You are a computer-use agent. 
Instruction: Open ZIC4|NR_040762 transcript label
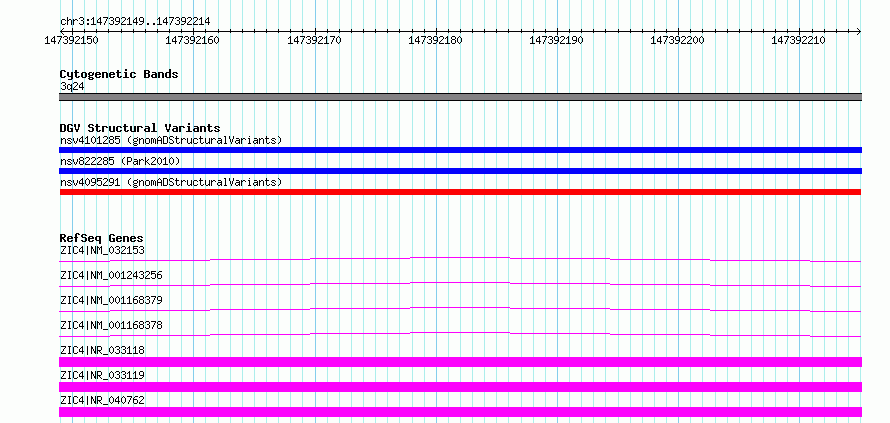coord(102,400)
